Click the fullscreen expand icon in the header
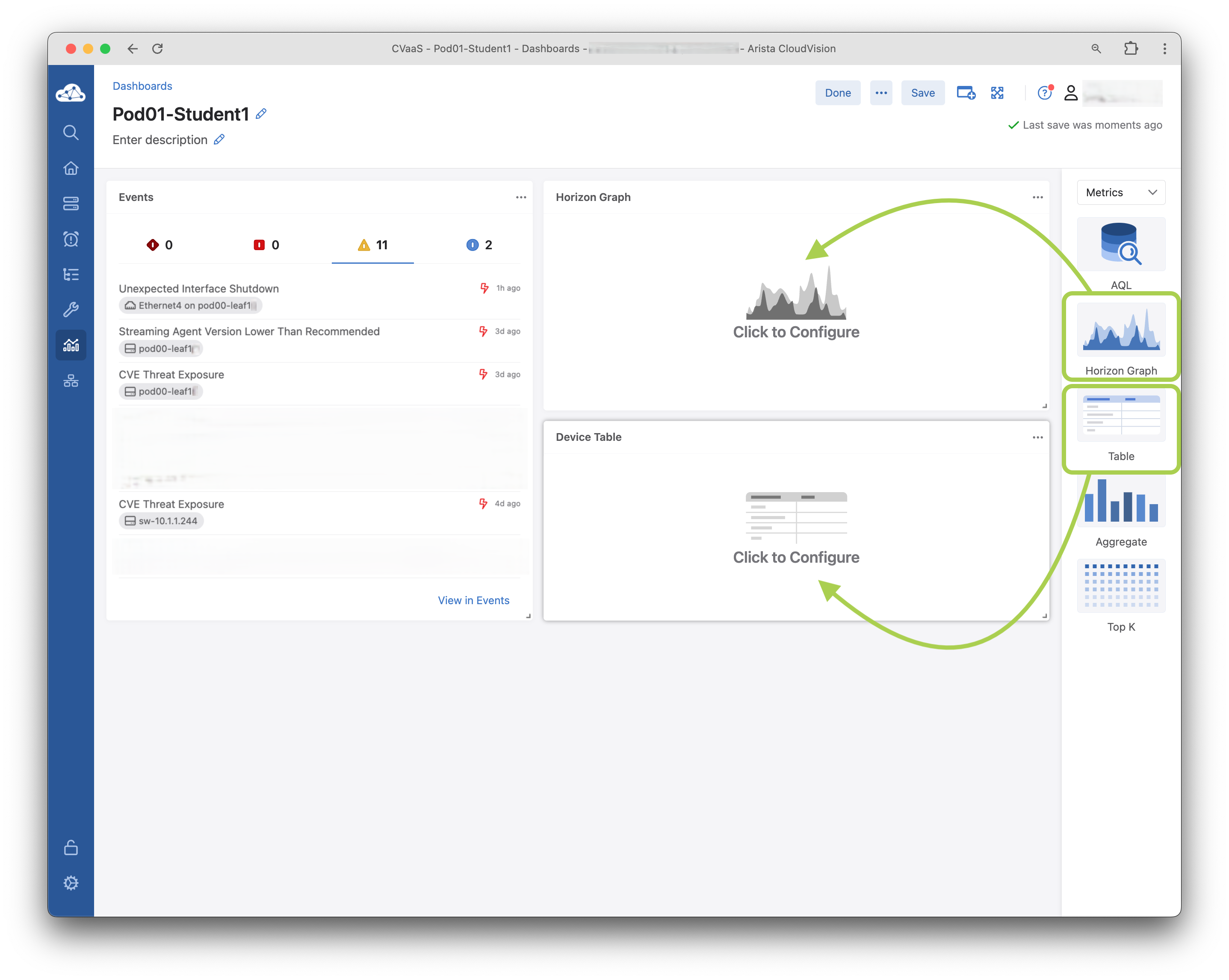 997,93
